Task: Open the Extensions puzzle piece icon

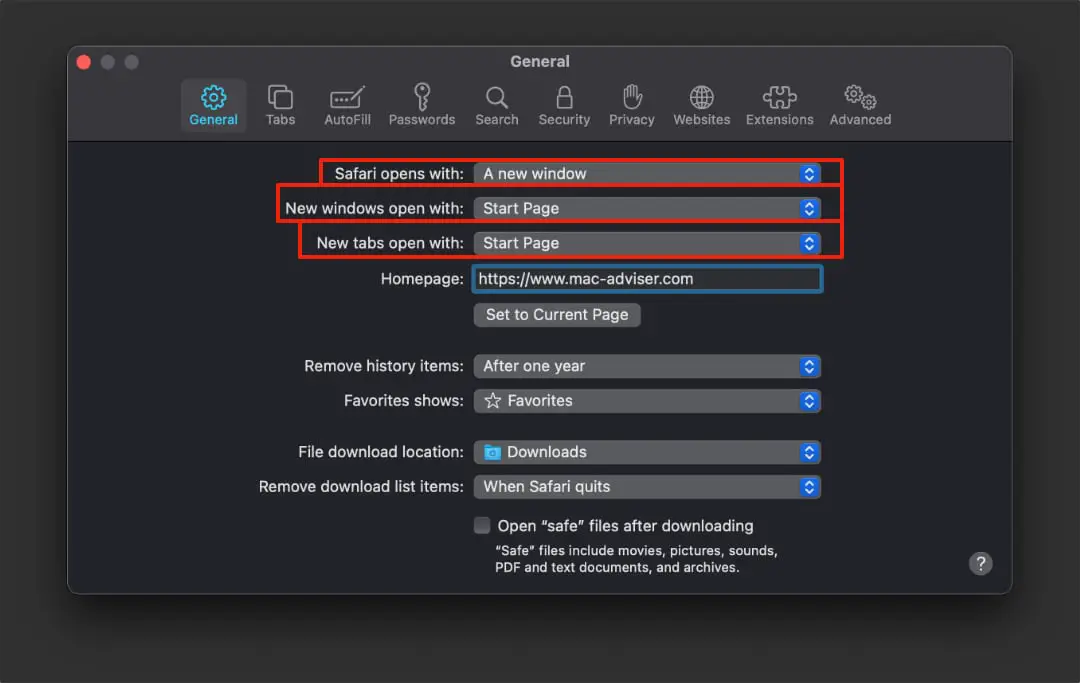Action: point(780,98)
